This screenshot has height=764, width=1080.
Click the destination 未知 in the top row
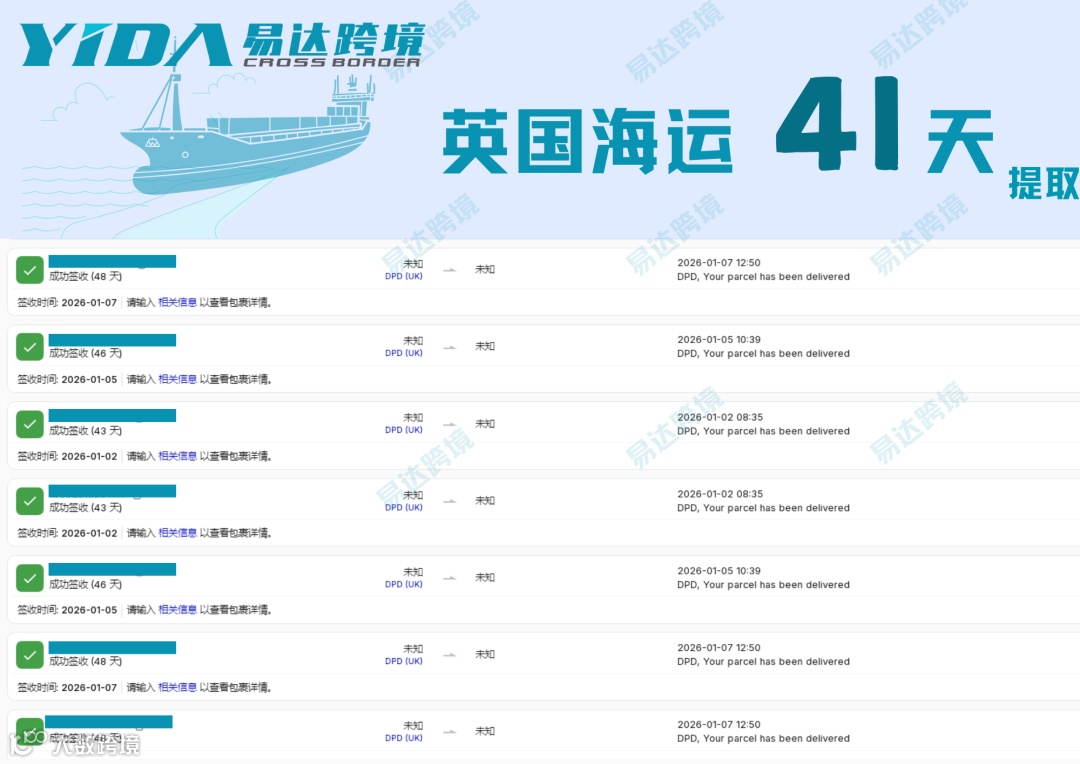(485, 269)
